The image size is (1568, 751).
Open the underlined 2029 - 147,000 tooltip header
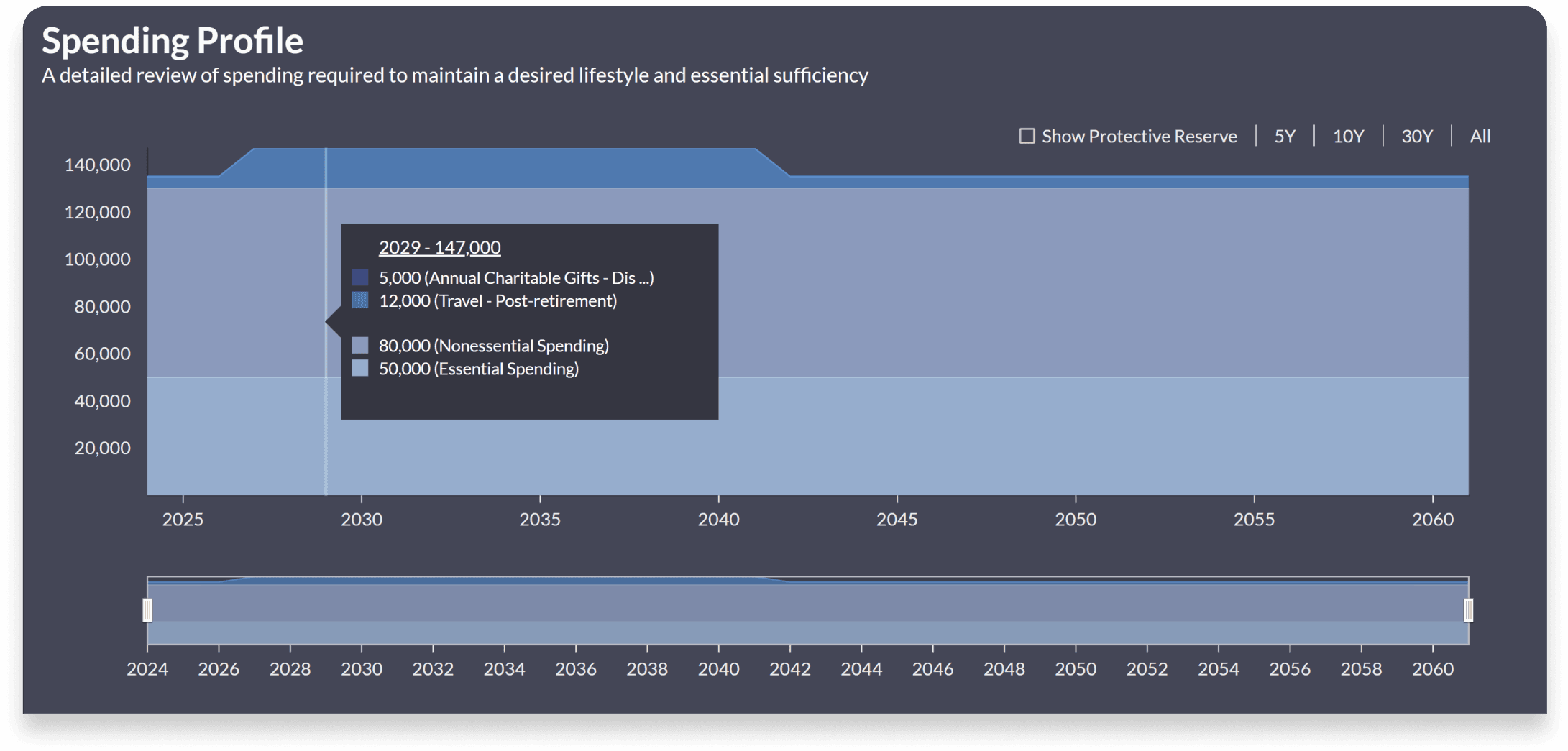(439, 247)
